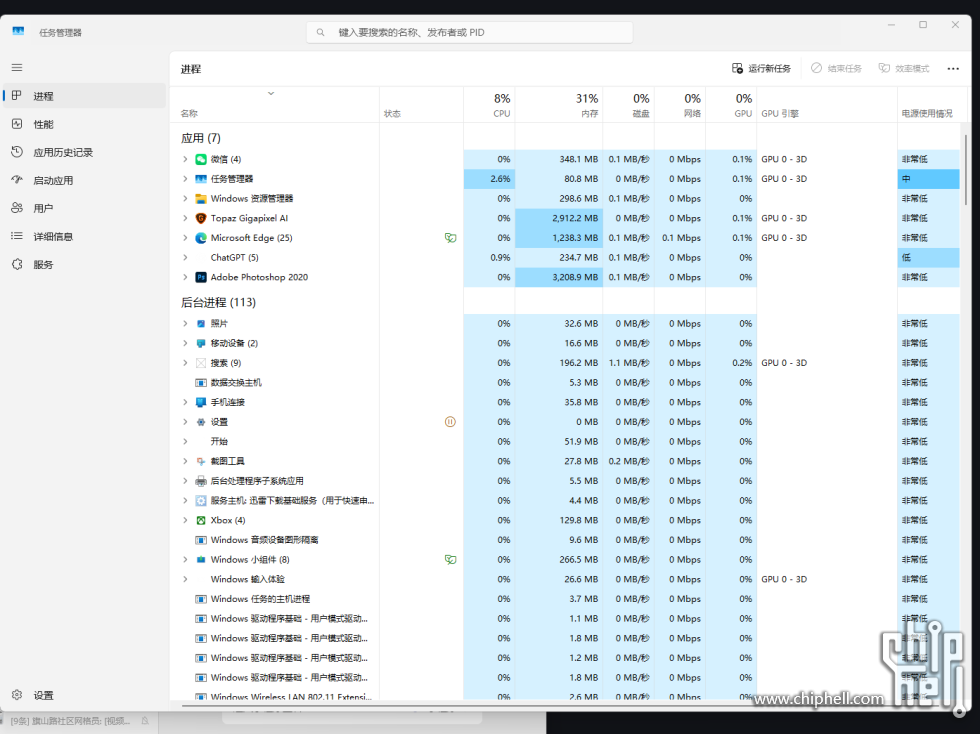The height and width of the screenshot is (734, 980).
Task: Click the 微信 app icon in list
Action: tap(201, 159)
